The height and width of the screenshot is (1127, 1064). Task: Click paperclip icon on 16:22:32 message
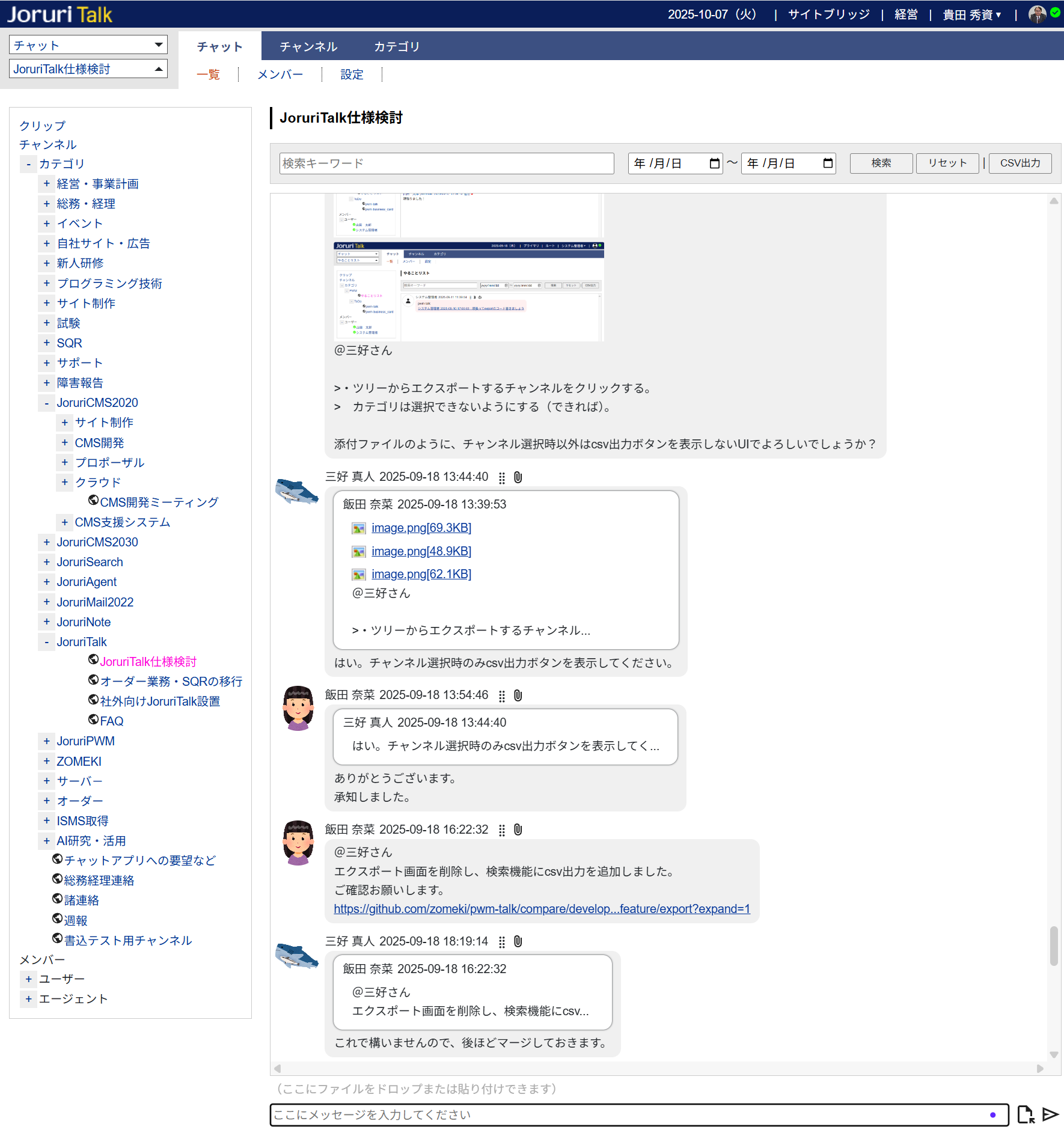tap(518, 830)
